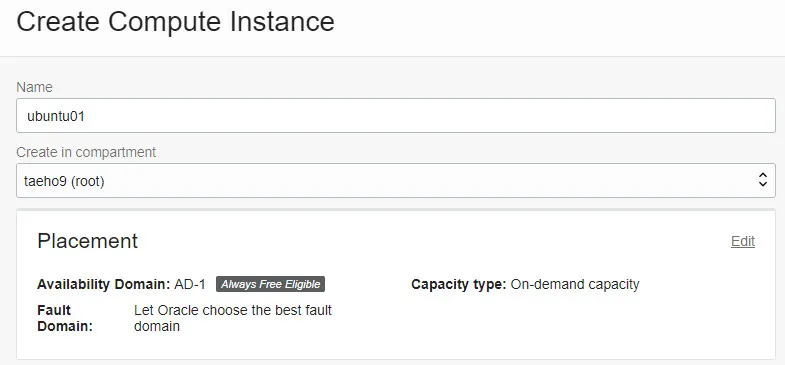Viewport: 785px width, 365px height.
Task: Click the Capacity type label
Action: [x=459, y=284]
